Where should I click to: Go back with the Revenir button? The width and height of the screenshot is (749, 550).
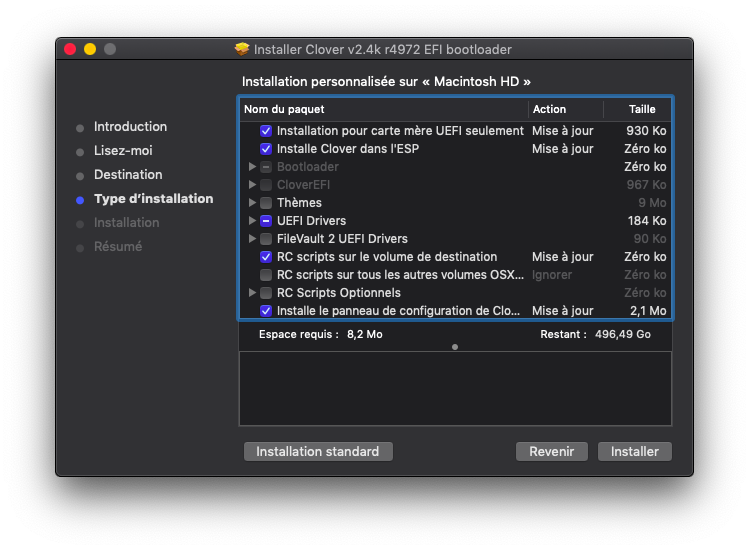(x=552, y=452)
